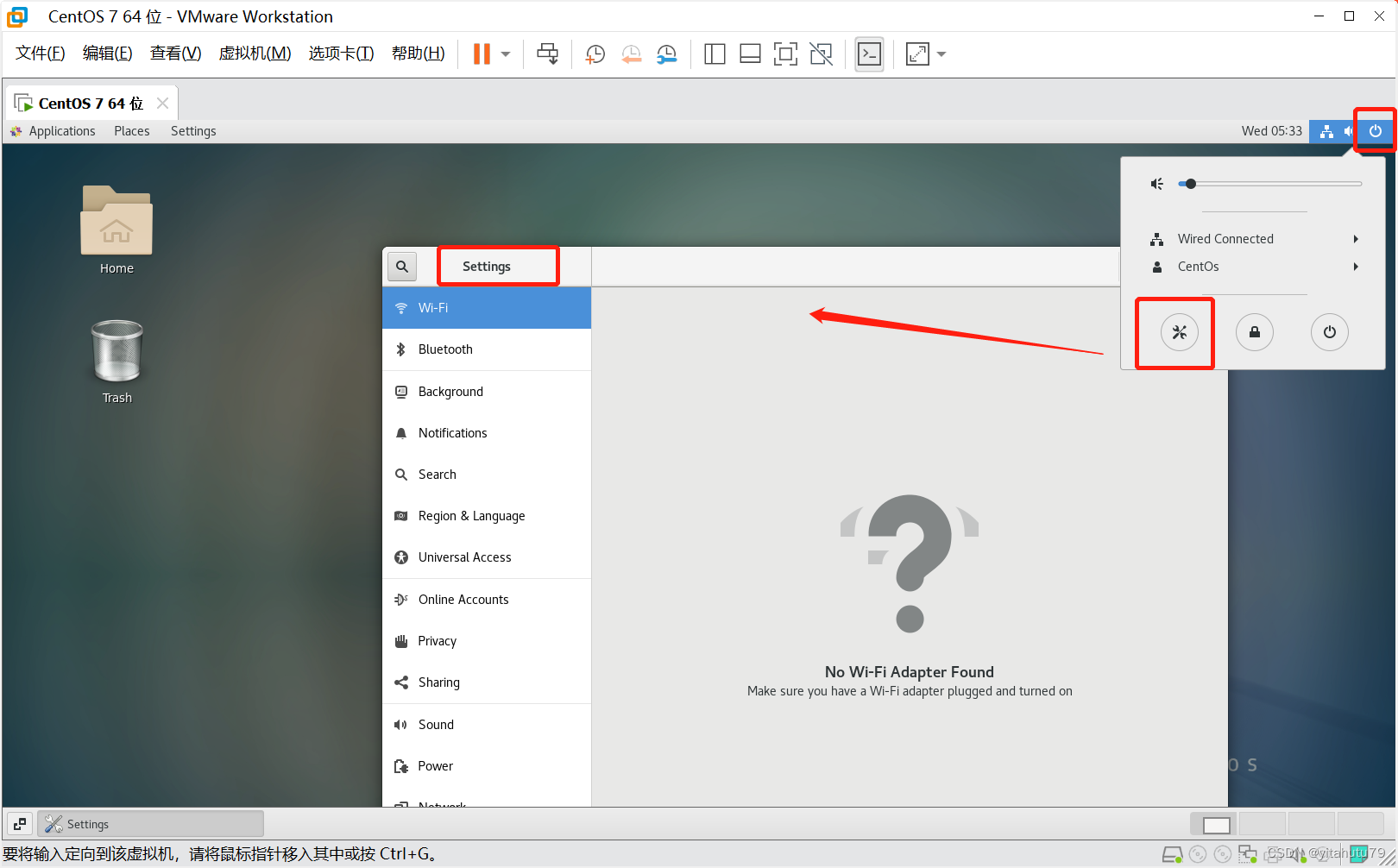Open the 文件(F) menu
The image size is (1398, 868).
41,53
